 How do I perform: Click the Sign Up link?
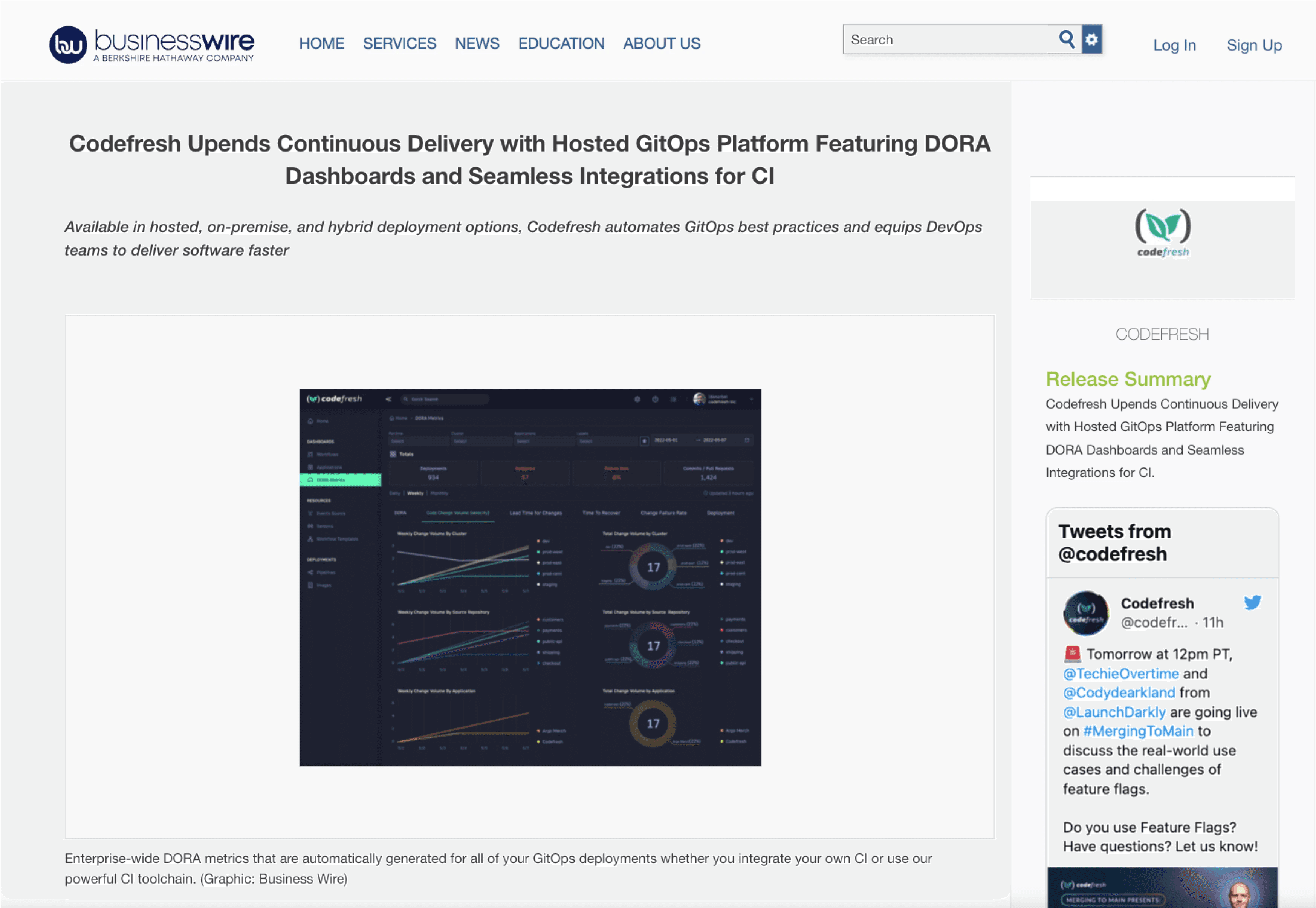[1253, 45]
